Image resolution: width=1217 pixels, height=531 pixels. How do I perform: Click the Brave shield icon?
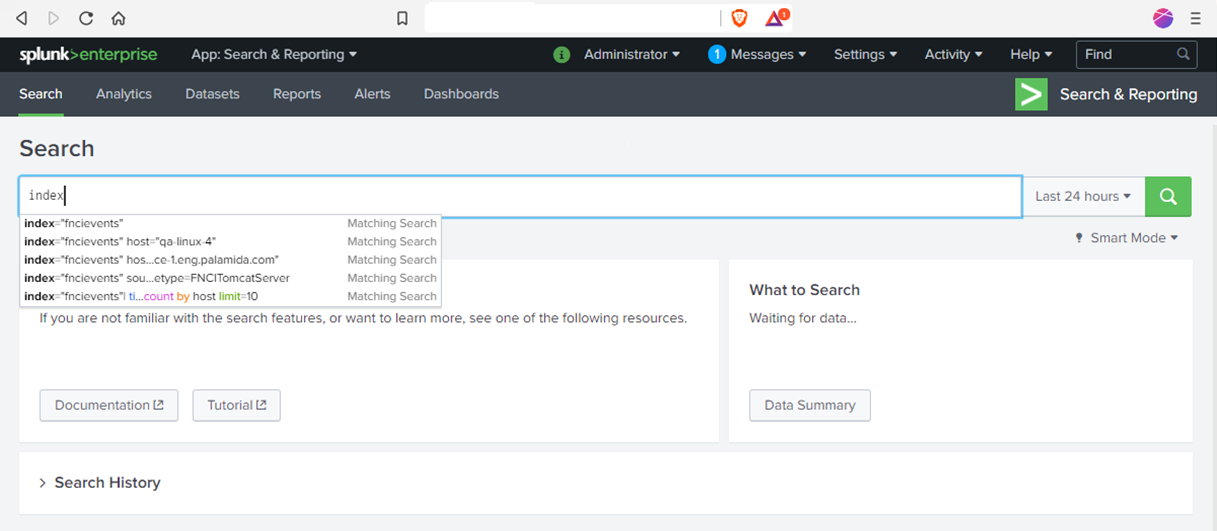click(739, 18)
